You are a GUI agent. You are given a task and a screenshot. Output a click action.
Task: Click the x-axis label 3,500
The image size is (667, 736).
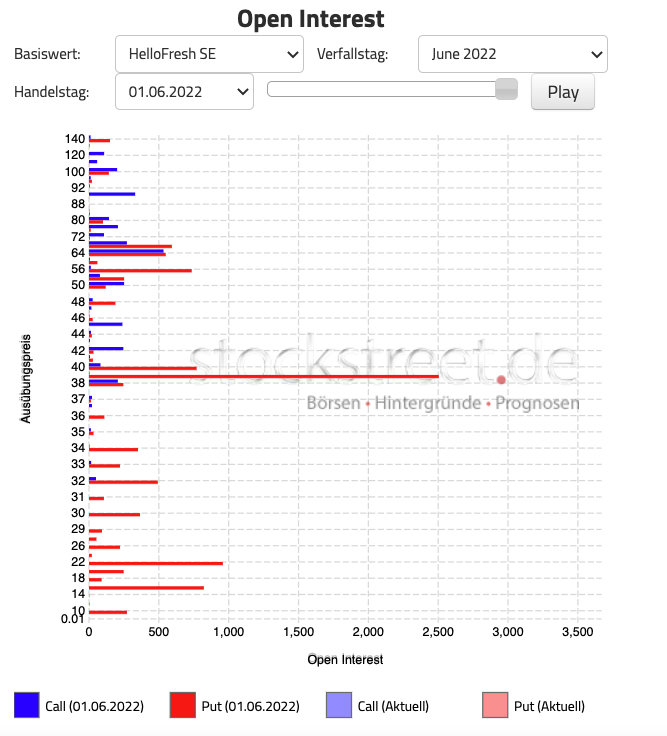click(x=578, y=632)
